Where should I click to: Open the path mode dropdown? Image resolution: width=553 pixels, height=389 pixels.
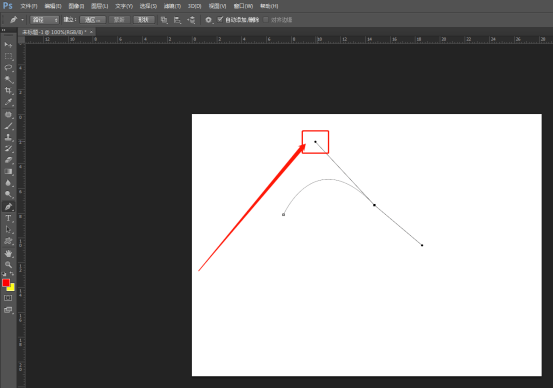[44, 20]
